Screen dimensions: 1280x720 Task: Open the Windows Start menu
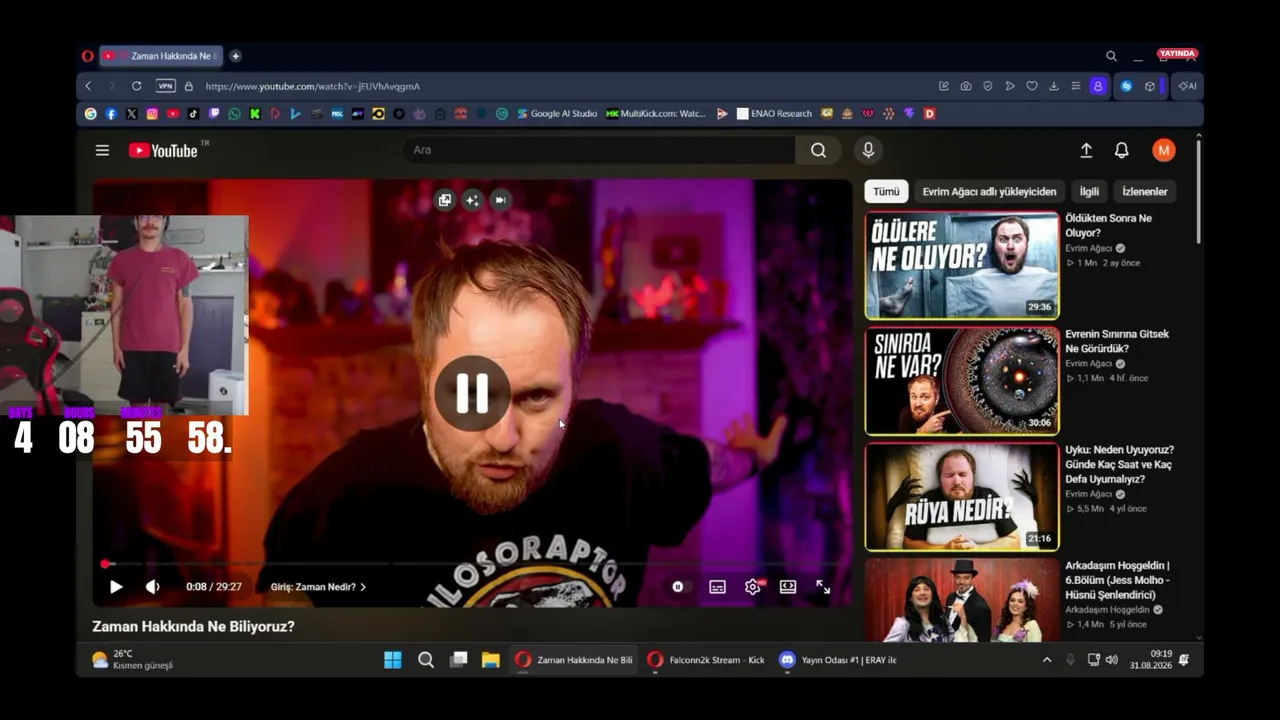click(393, 660)
